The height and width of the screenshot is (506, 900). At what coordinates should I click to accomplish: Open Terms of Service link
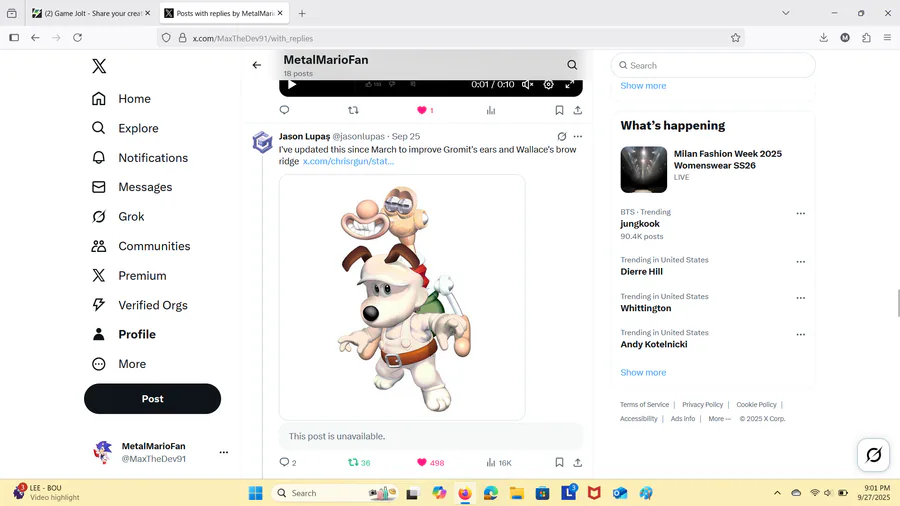point(644,404)
